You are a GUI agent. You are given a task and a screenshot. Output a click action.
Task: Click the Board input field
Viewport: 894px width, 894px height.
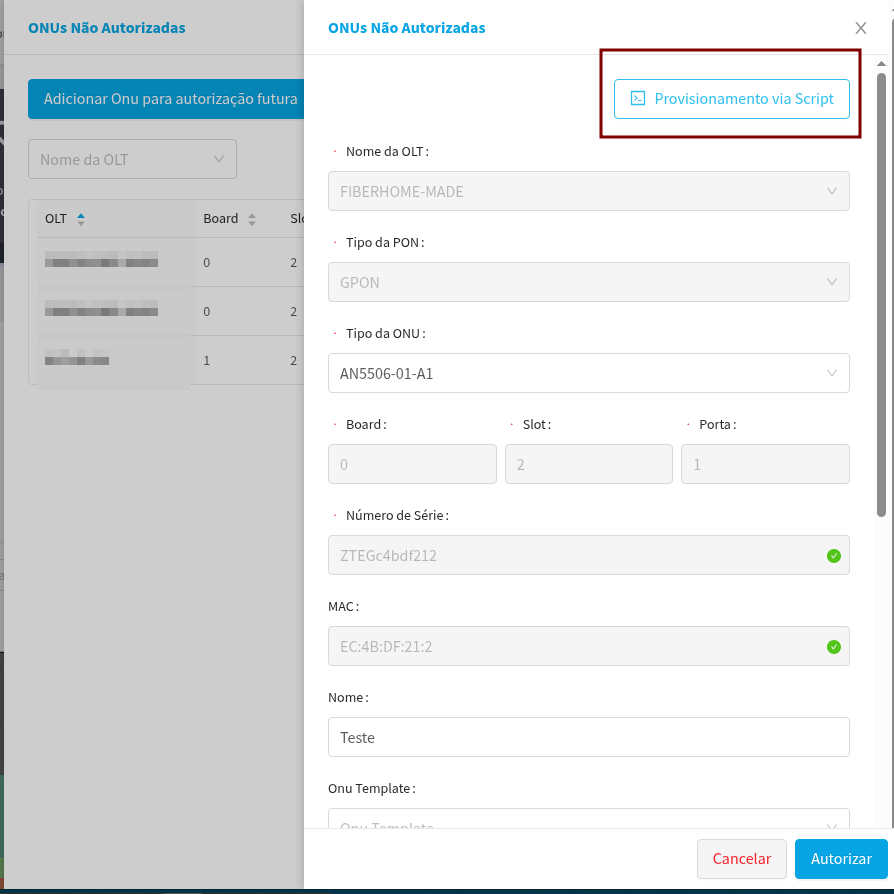point(412,465)
